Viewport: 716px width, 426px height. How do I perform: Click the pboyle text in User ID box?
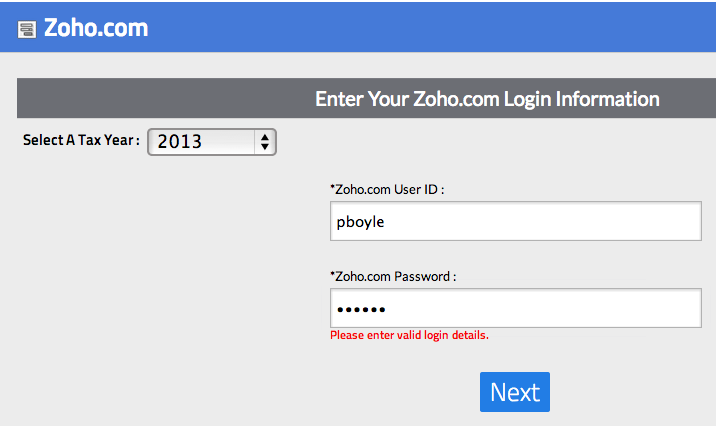tap(360, 223)
